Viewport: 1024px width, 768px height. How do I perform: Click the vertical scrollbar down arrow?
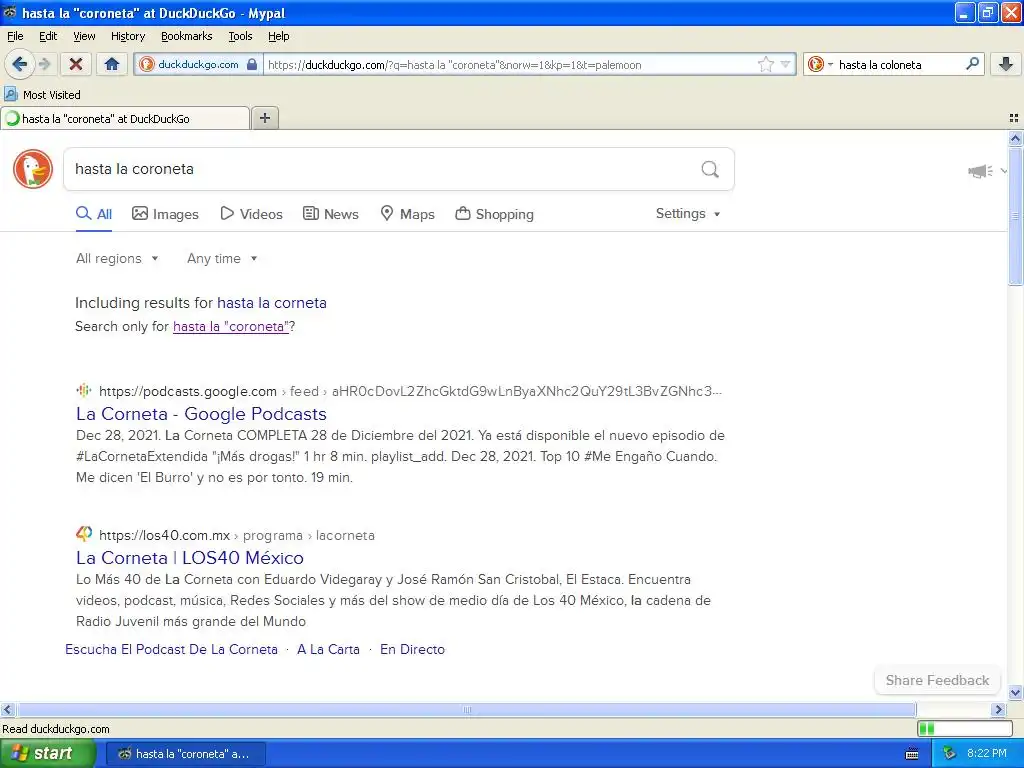pos(1015,692)
